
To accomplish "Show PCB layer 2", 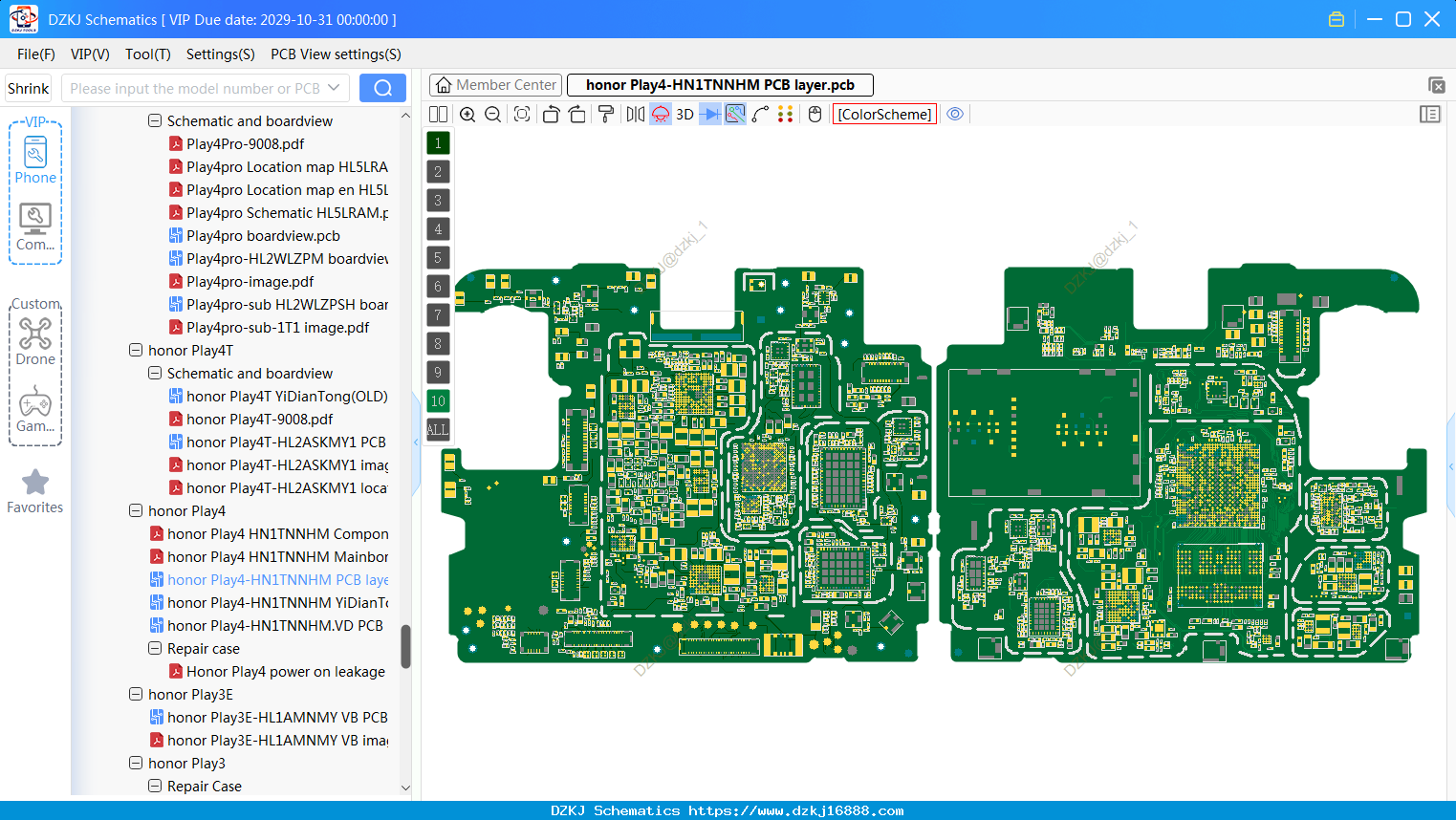I will pyautogui.click(x=438, y=172).
